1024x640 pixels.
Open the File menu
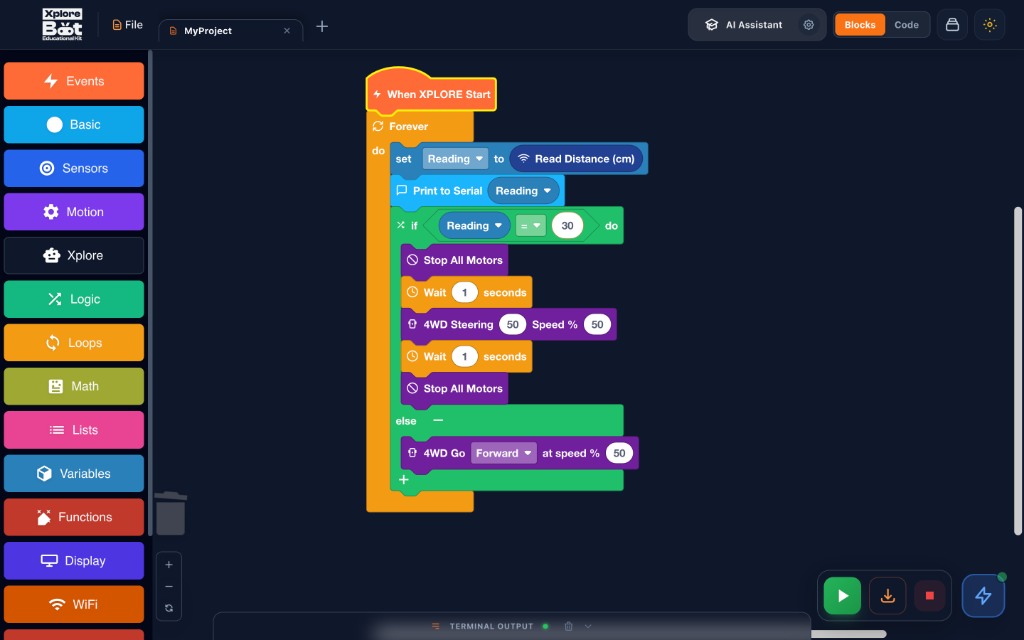pos(127,24)
